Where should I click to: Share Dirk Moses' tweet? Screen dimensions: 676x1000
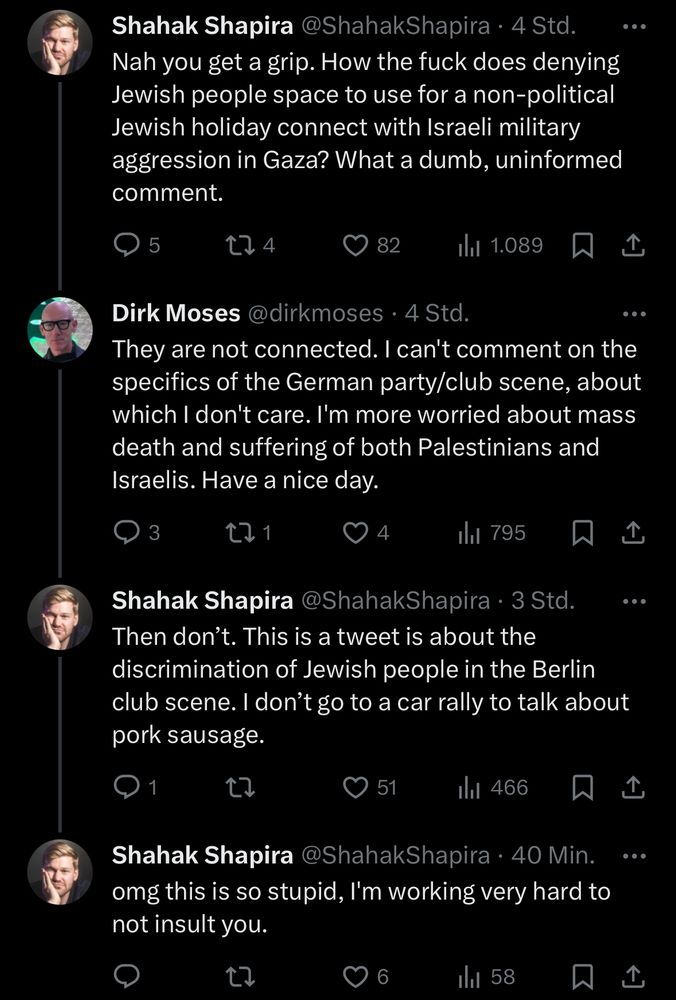pos(632,534)
